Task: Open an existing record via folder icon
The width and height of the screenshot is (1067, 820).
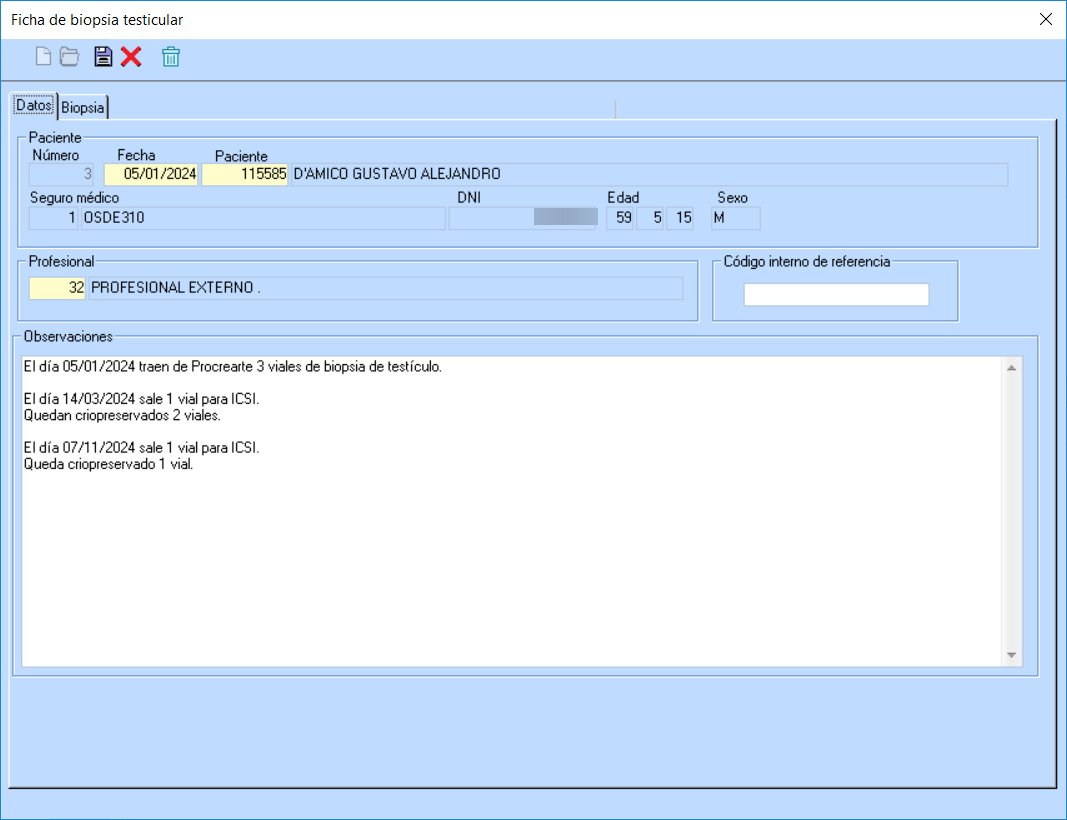Action: point(69,56)
